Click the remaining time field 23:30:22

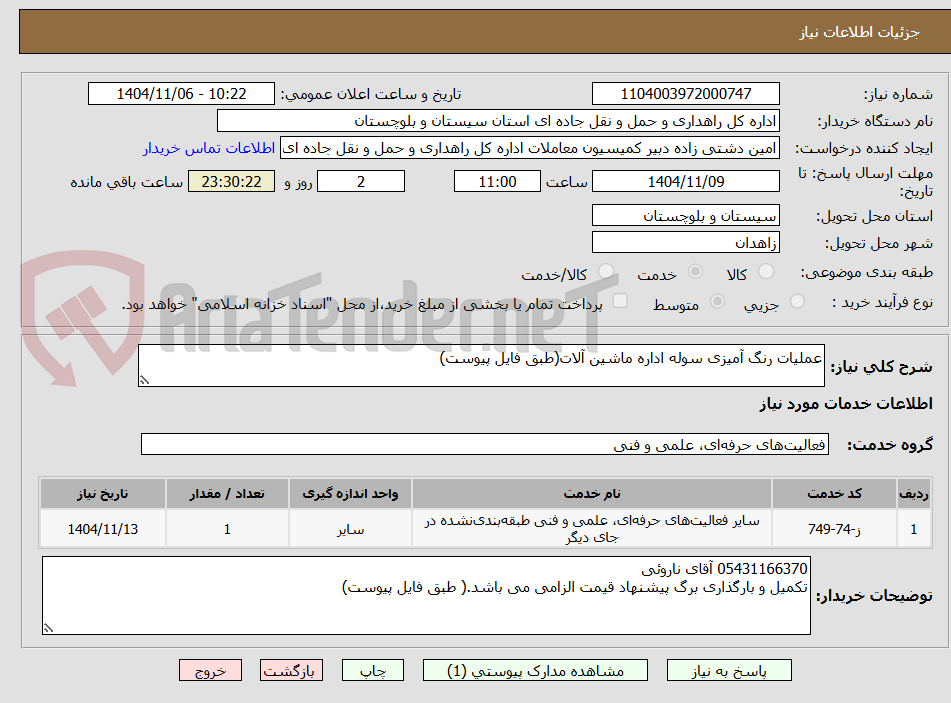coord(232,181)
